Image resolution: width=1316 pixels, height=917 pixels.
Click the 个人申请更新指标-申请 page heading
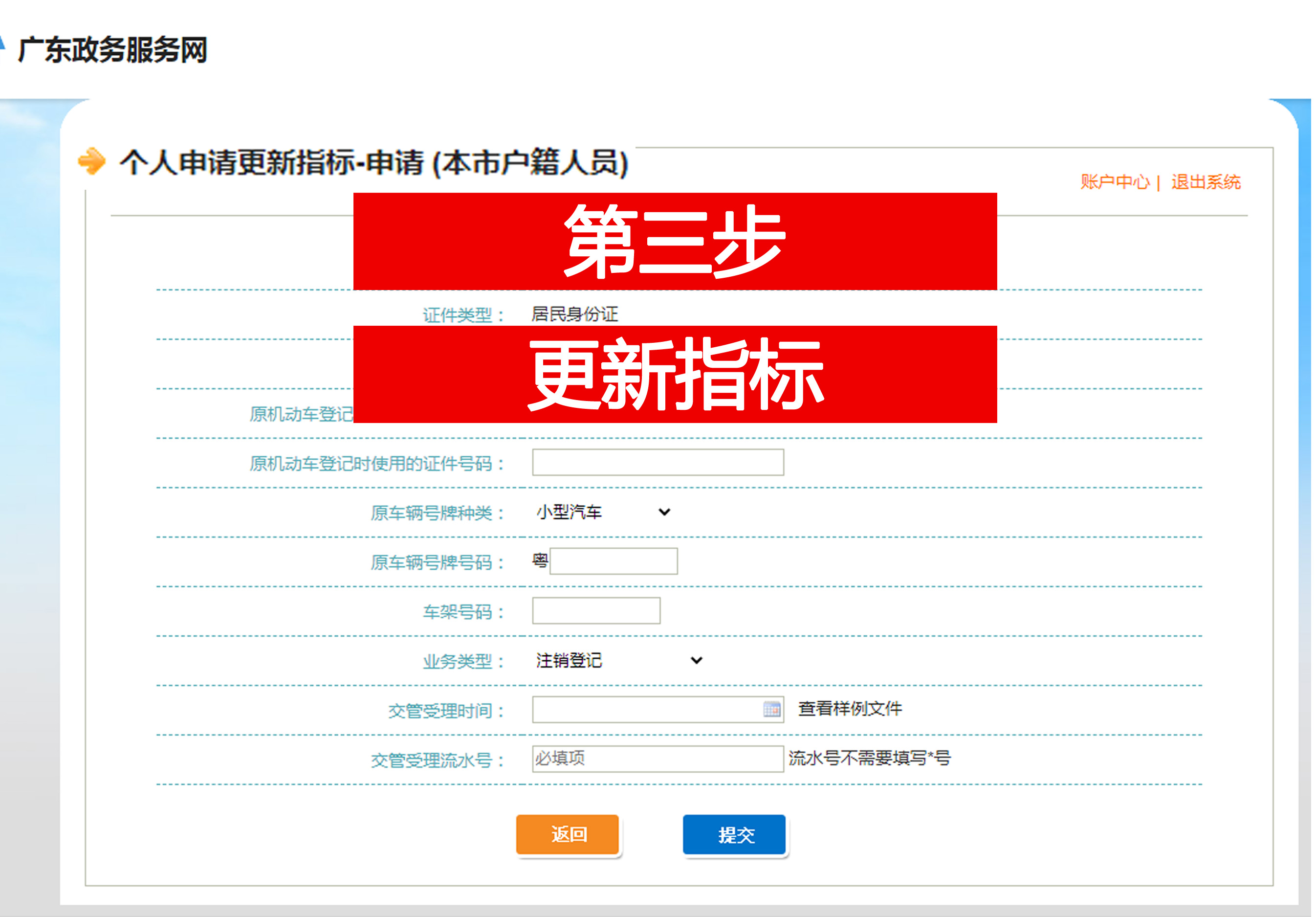(x=373, y=162)
